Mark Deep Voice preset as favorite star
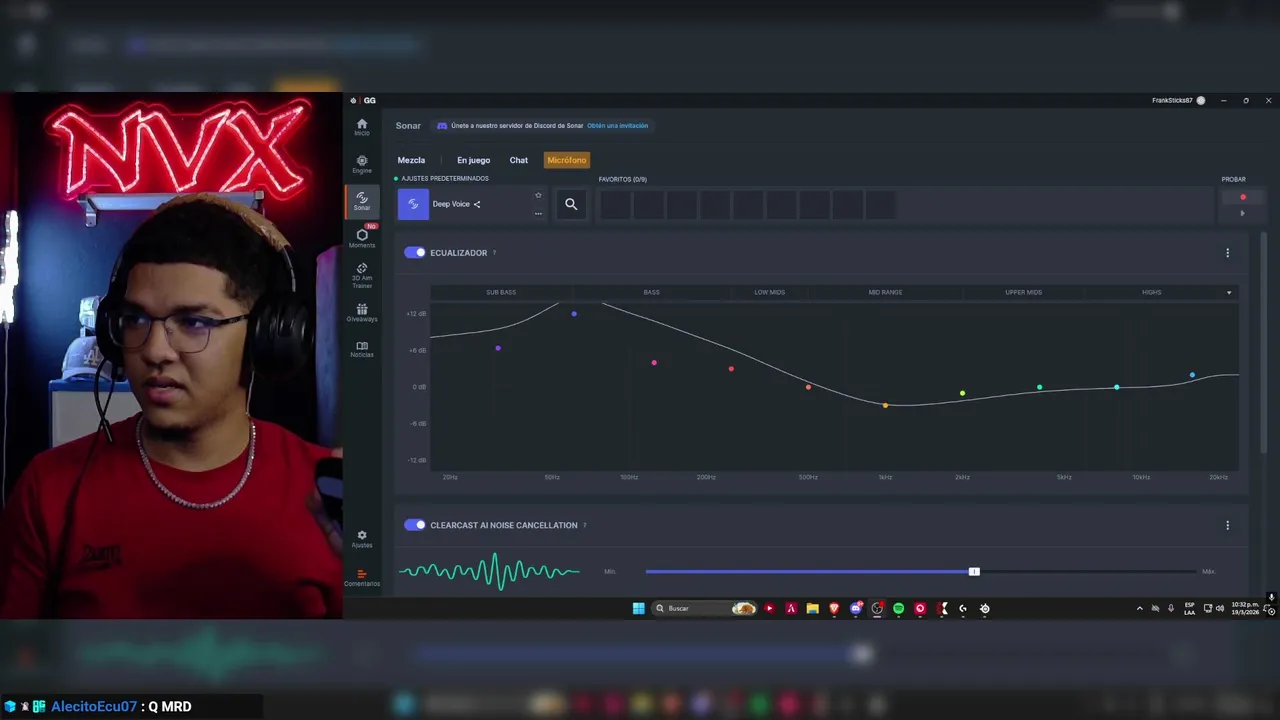 [x=538, y=195]
